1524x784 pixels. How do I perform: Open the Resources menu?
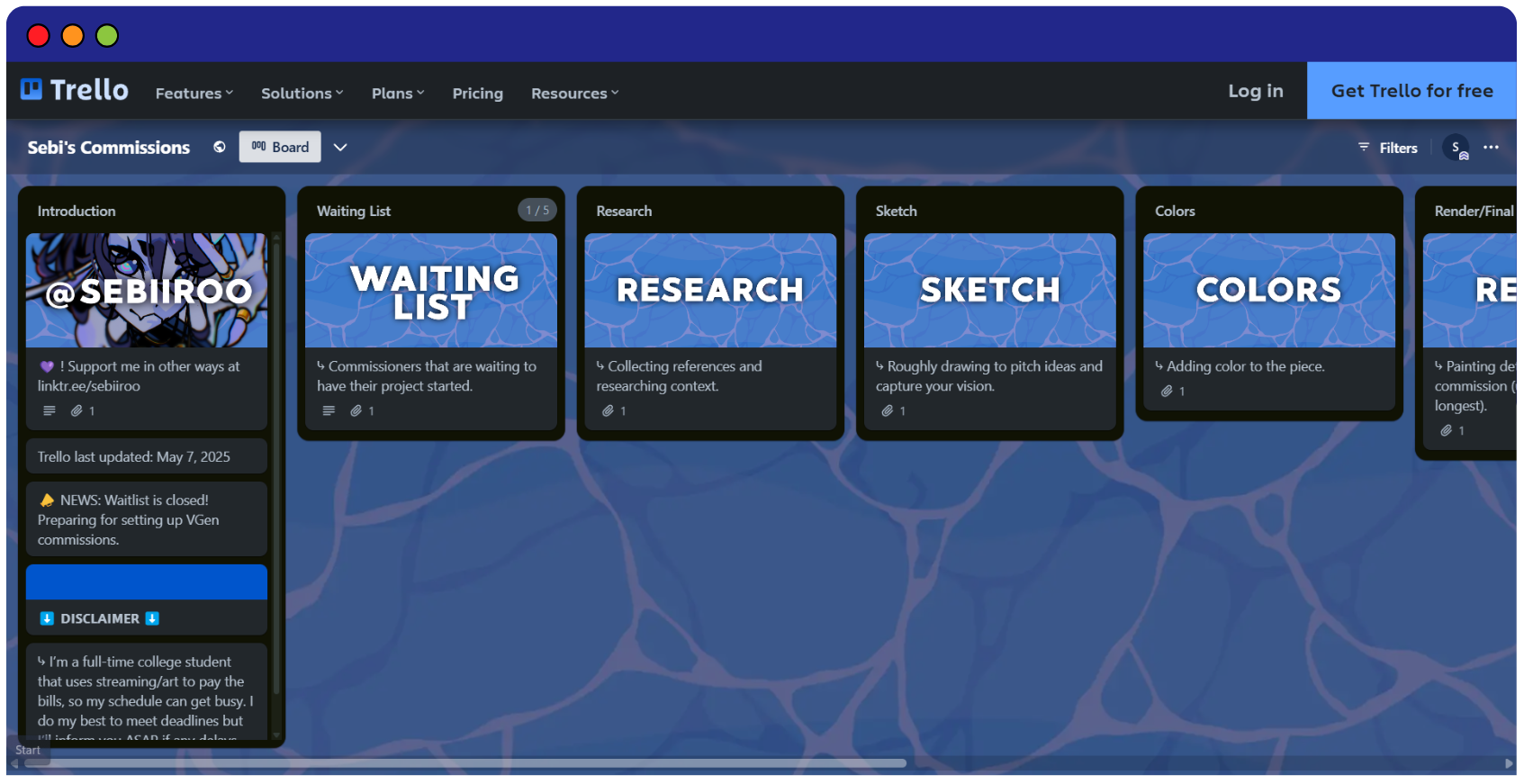click(x=574, y=93)
